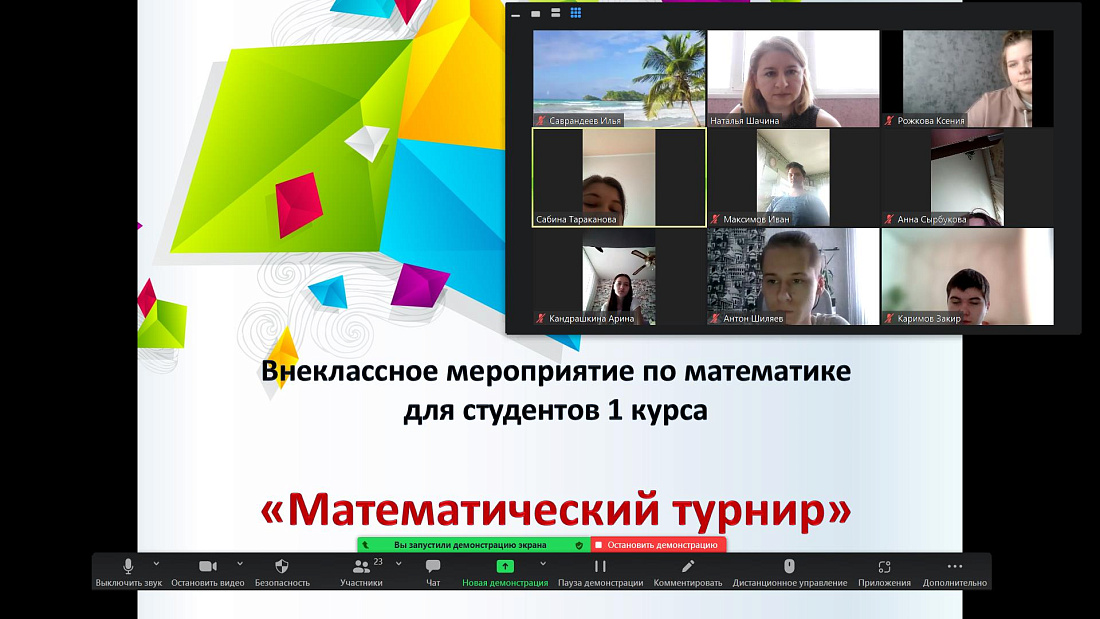Screen dimensions: 1100x619
Task: Unmute Антон Шиляев's red microphone indicator
Action: 716,318
